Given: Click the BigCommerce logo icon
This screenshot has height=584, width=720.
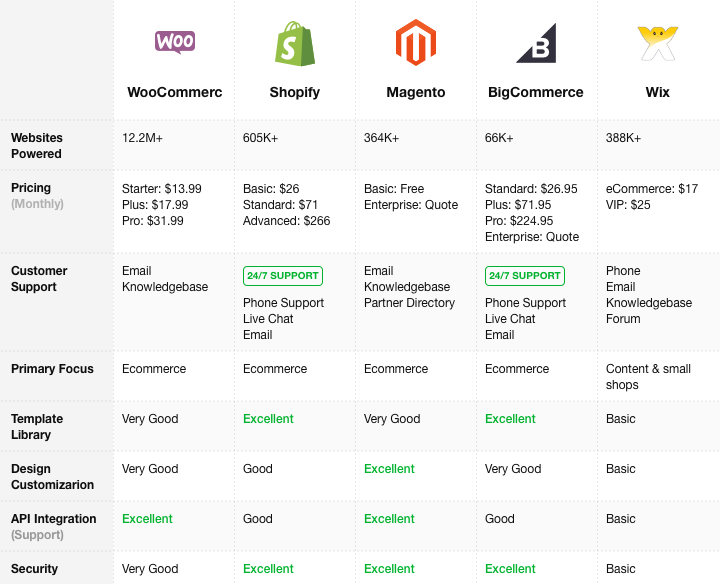Looking at the screenshot, I should pyautogui.click(x=536, y=43).
